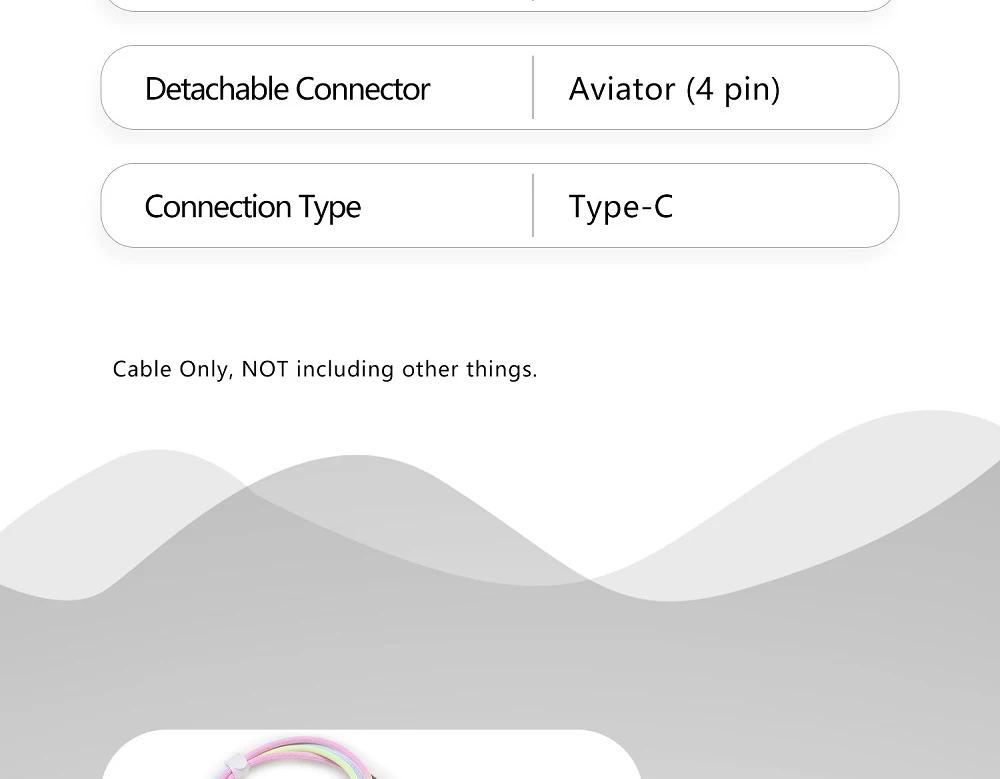Image resolution: width=1000 pixels, height=779 pixels.
Task: Click the divider in the Detachable Connector row
Action: pos(533,88)
